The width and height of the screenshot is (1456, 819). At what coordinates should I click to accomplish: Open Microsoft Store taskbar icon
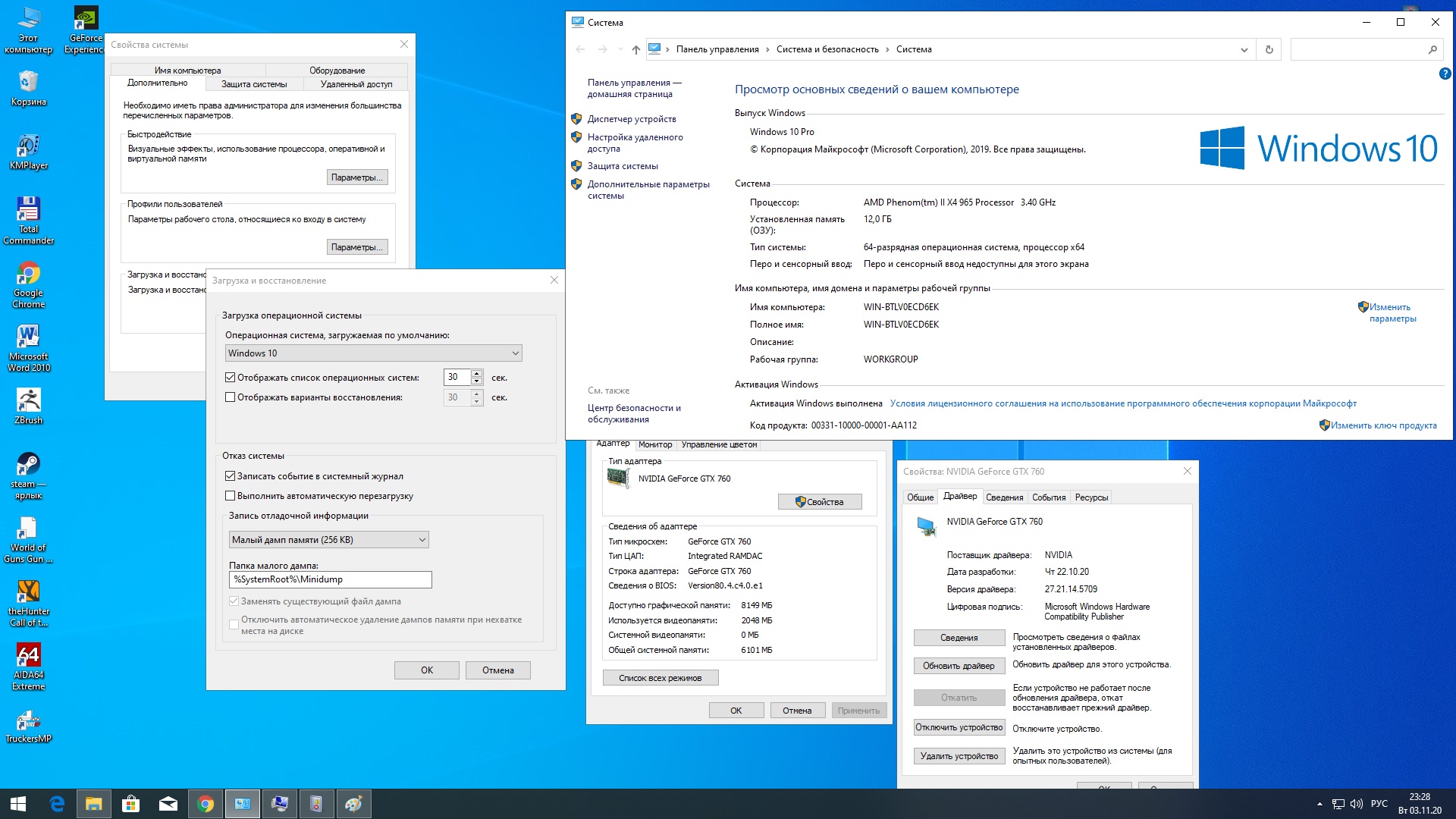coord(130,804)
